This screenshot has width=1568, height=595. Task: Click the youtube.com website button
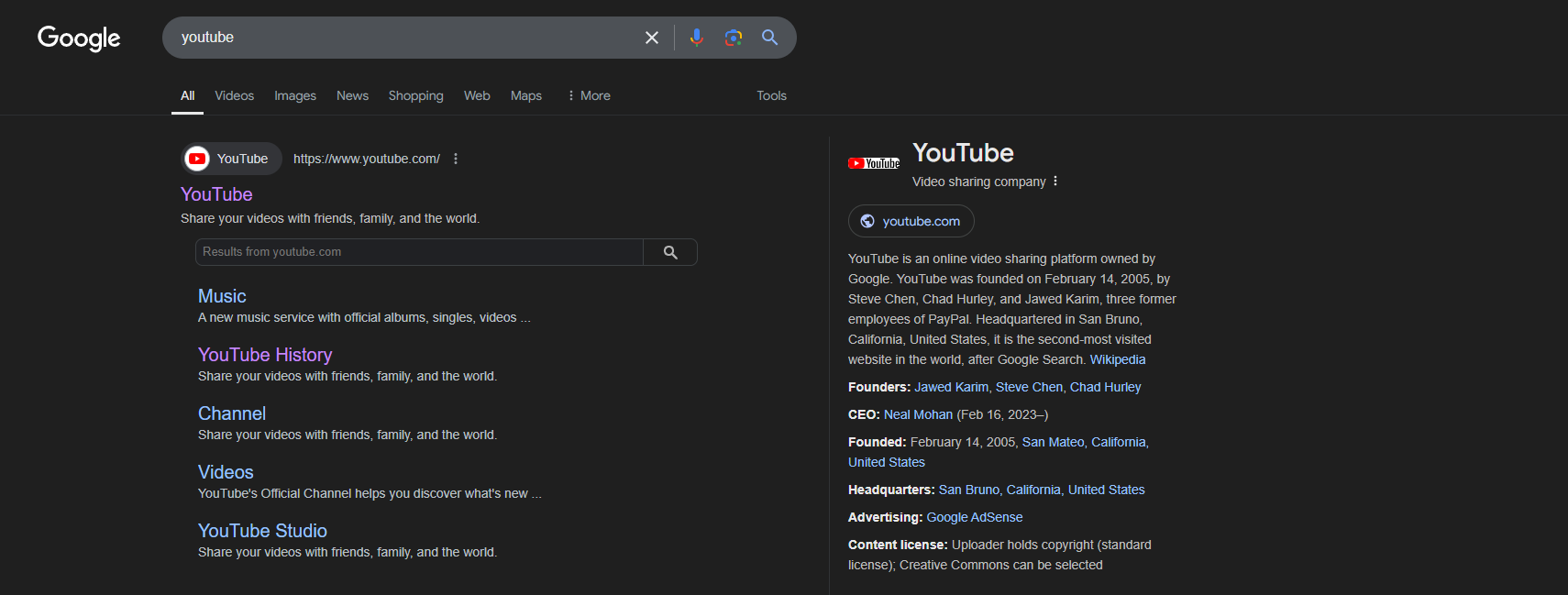tap(911, 221)
